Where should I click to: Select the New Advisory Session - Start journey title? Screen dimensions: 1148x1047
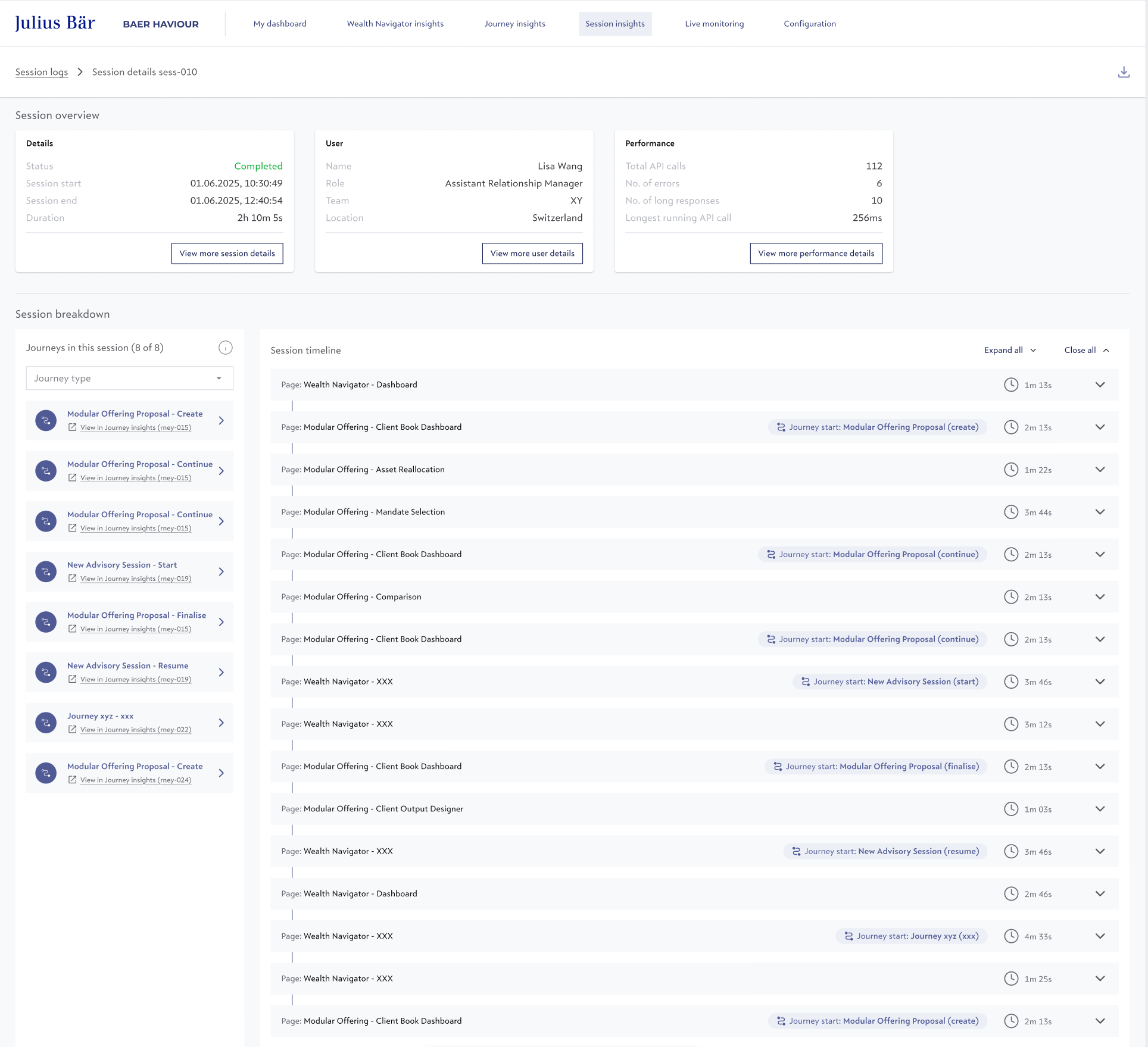pos(122,565)
